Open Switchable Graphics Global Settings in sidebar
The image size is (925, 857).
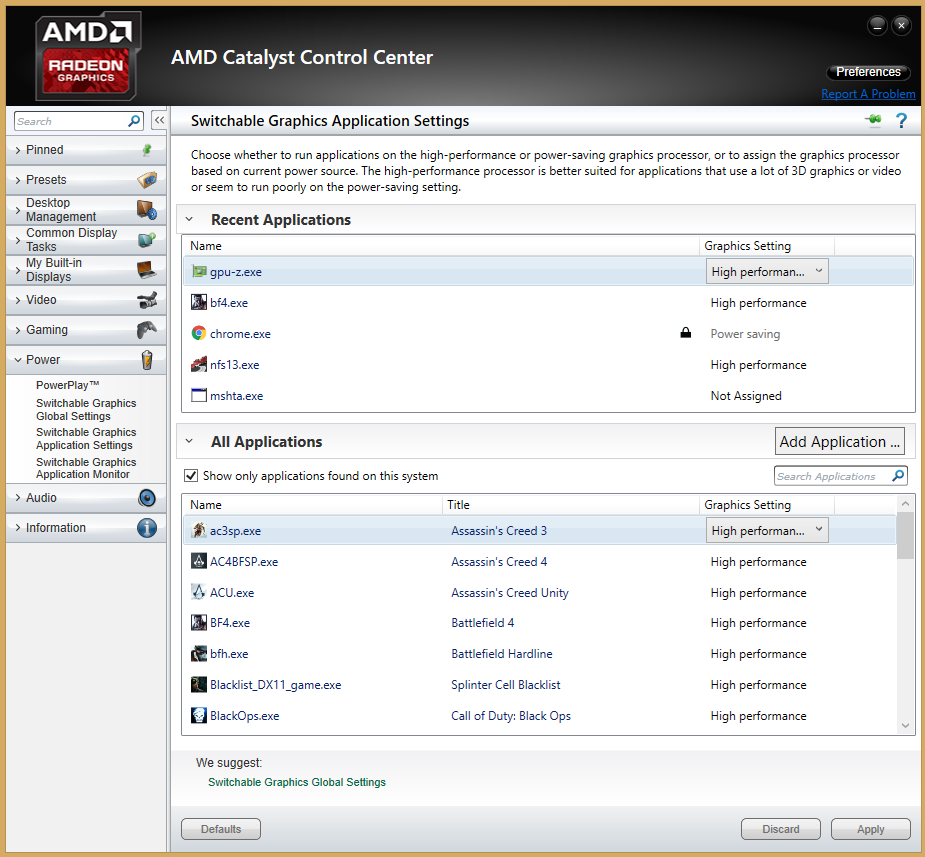coord(86,410)
